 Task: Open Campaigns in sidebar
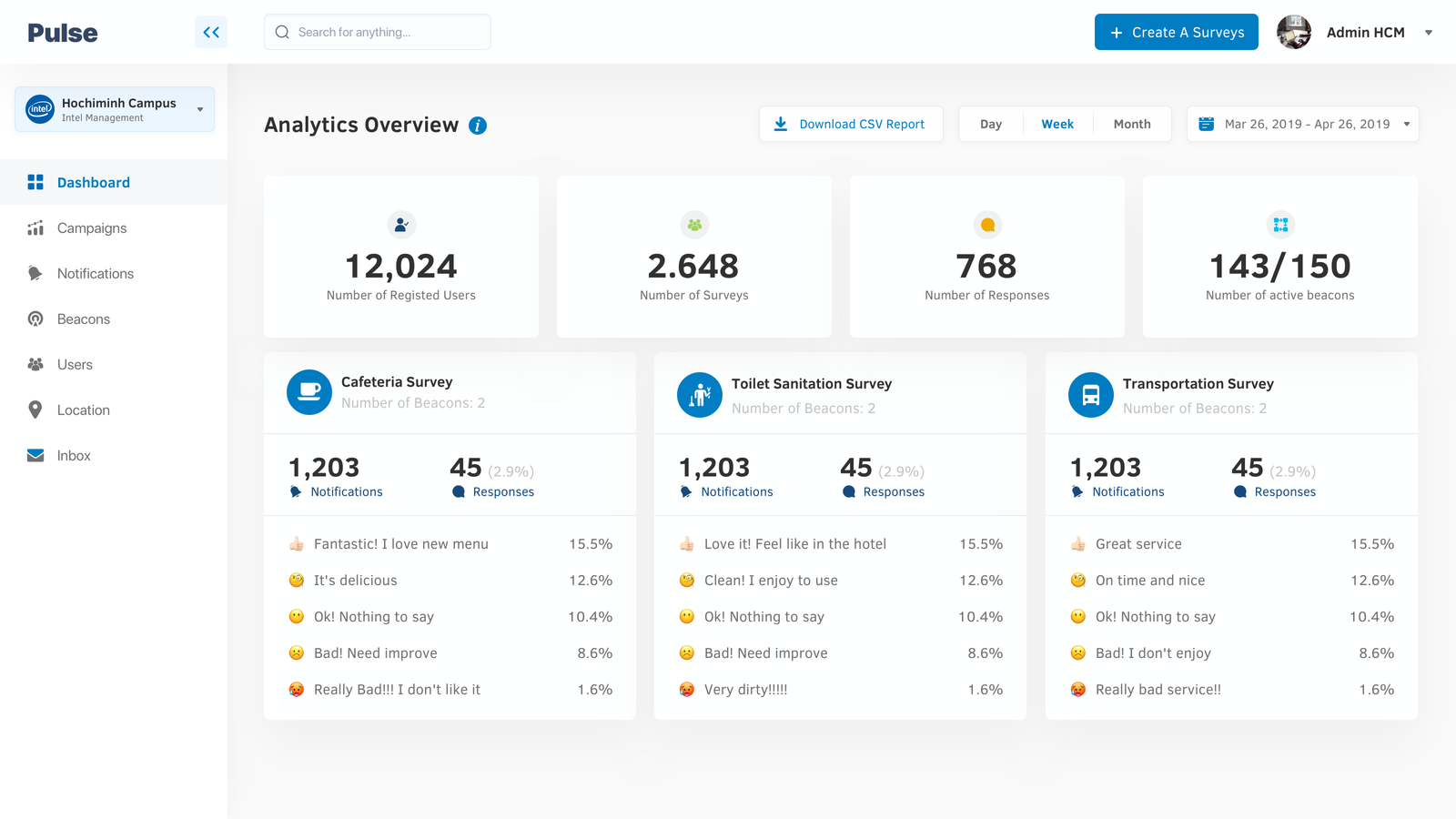click(x=114, y=227)
